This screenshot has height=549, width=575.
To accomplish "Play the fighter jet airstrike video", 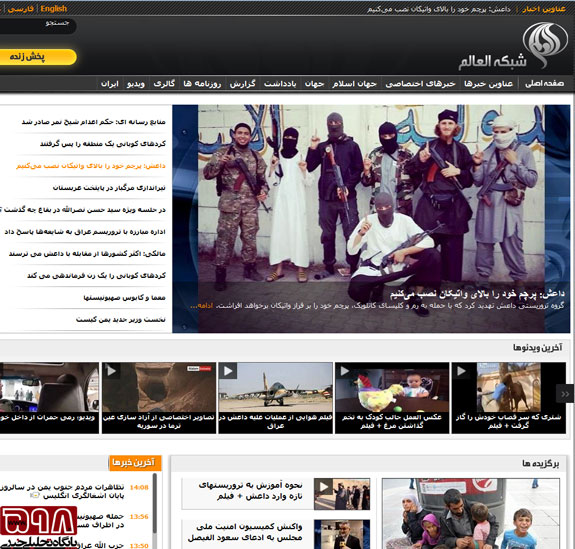I will tap(275, 387).
